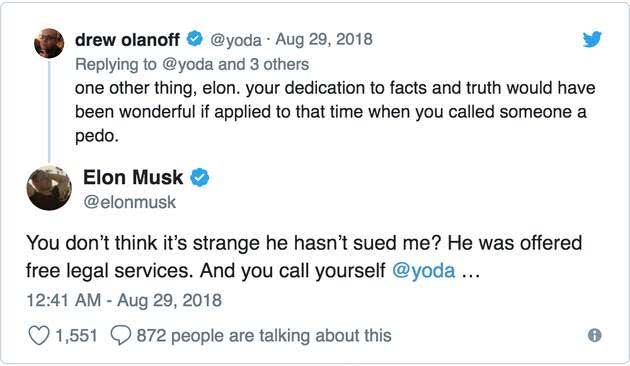Open the drew olanoff name link
This screenshot has width=630, height=366.
(127, 39)
